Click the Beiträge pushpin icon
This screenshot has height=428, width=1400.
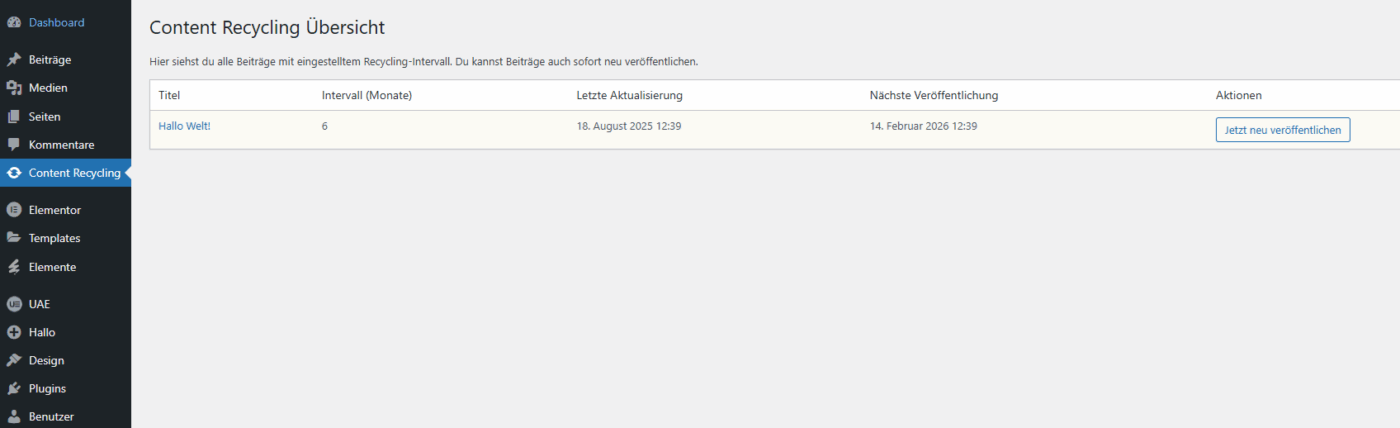[14, 60]
